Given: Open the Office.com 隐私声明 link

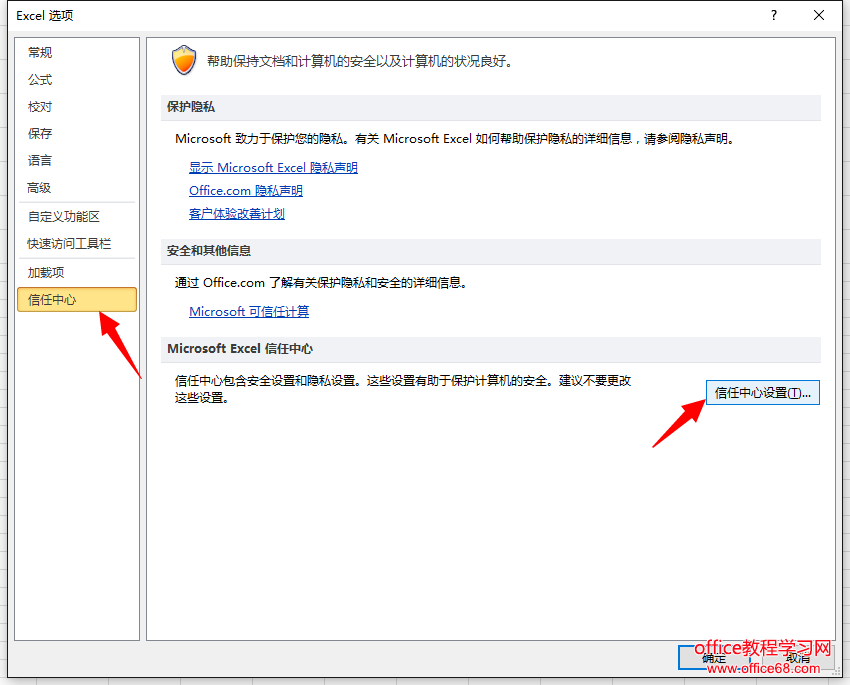Looking at the screenshot, I should (x=245, y=190).
